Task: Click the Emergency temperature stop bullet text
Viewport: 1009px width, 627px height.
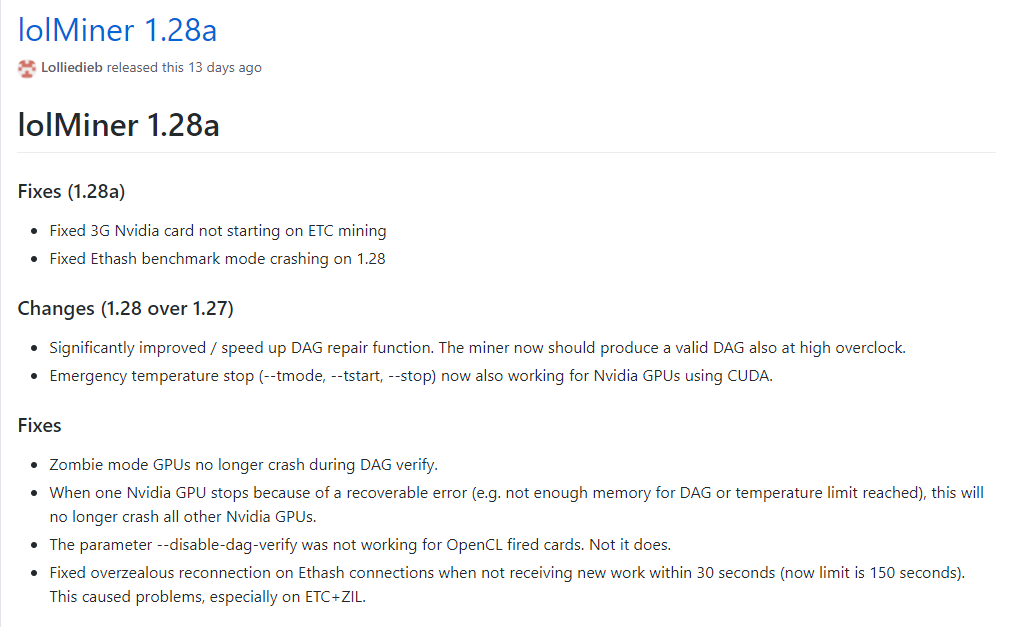Action: (411, 376)
